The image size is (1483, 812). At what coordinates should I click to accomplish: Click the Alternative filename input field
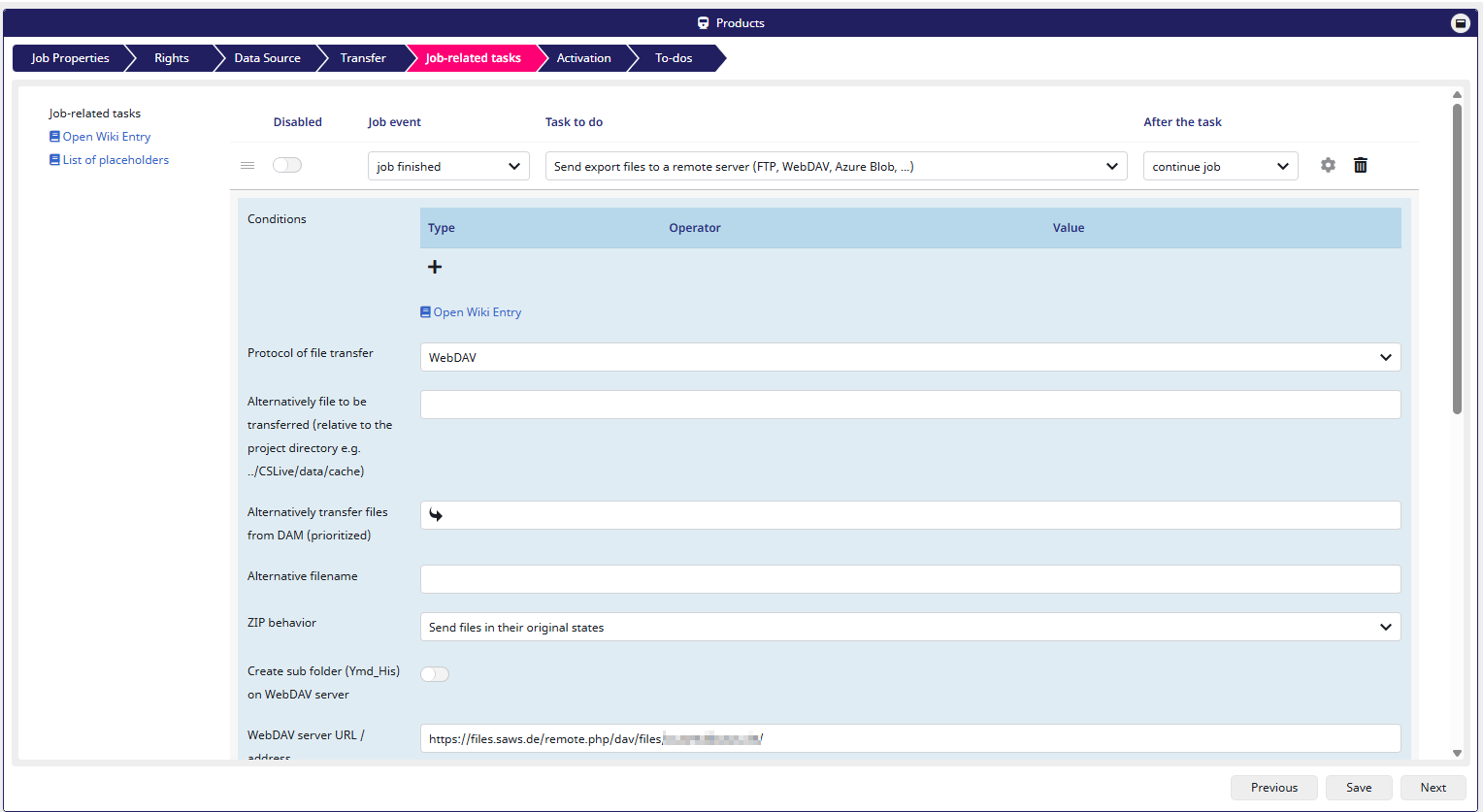(x=909, y=579)
